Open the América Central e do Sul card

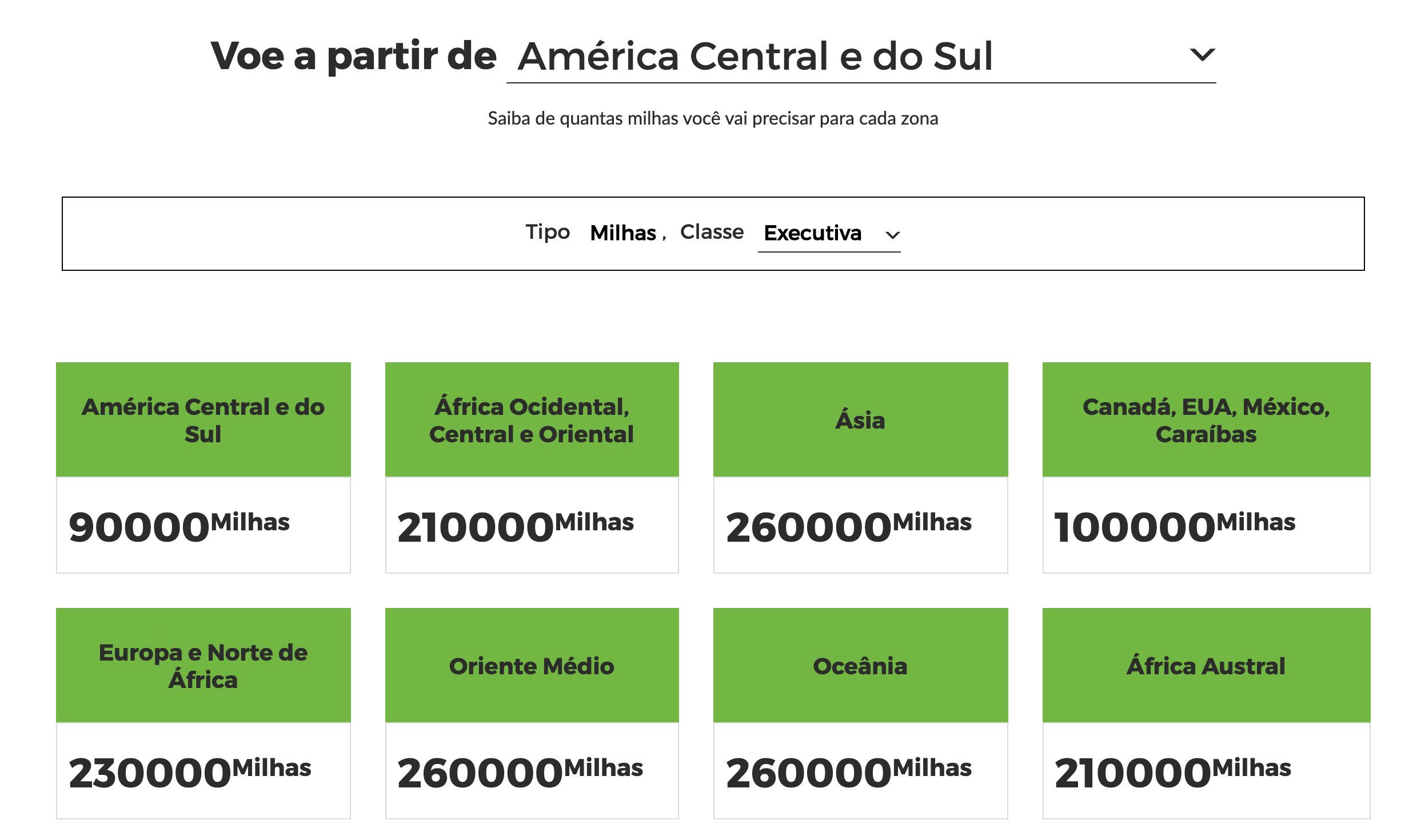click(x=203, y=467)
